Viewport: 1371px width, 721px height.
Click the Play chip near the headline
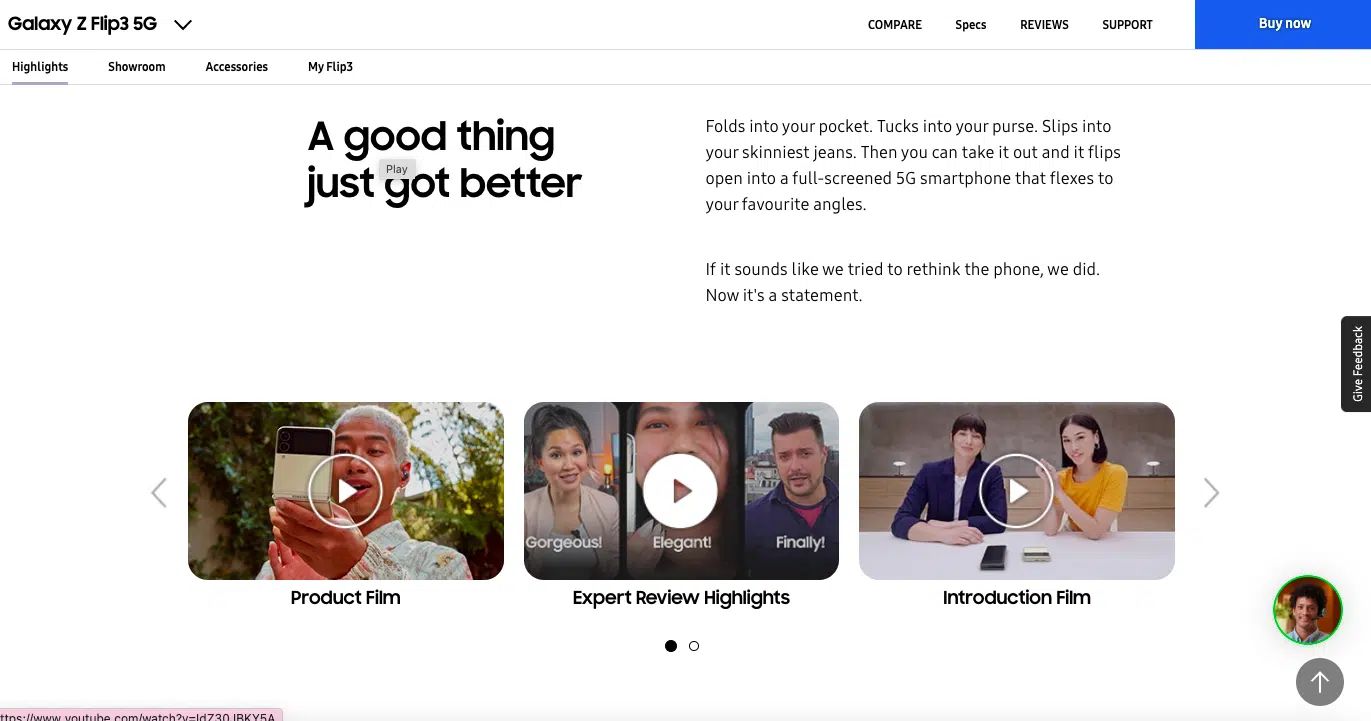tap(396, 169)
